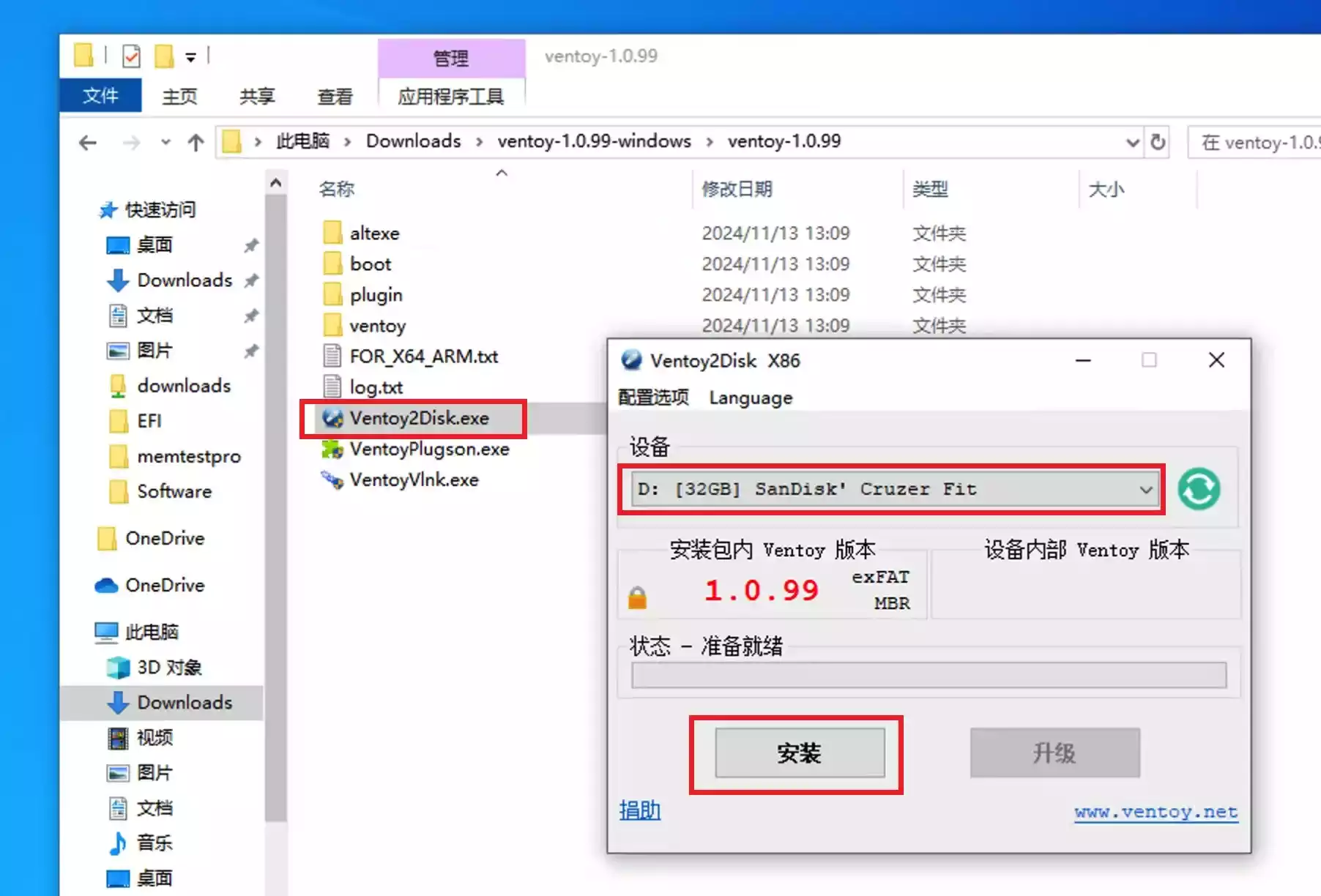The height and width of the screenshot is (896, 1321).
Task: Click the green refresh devices icon
Action: pyautogui.click(x=1198, y=489)
